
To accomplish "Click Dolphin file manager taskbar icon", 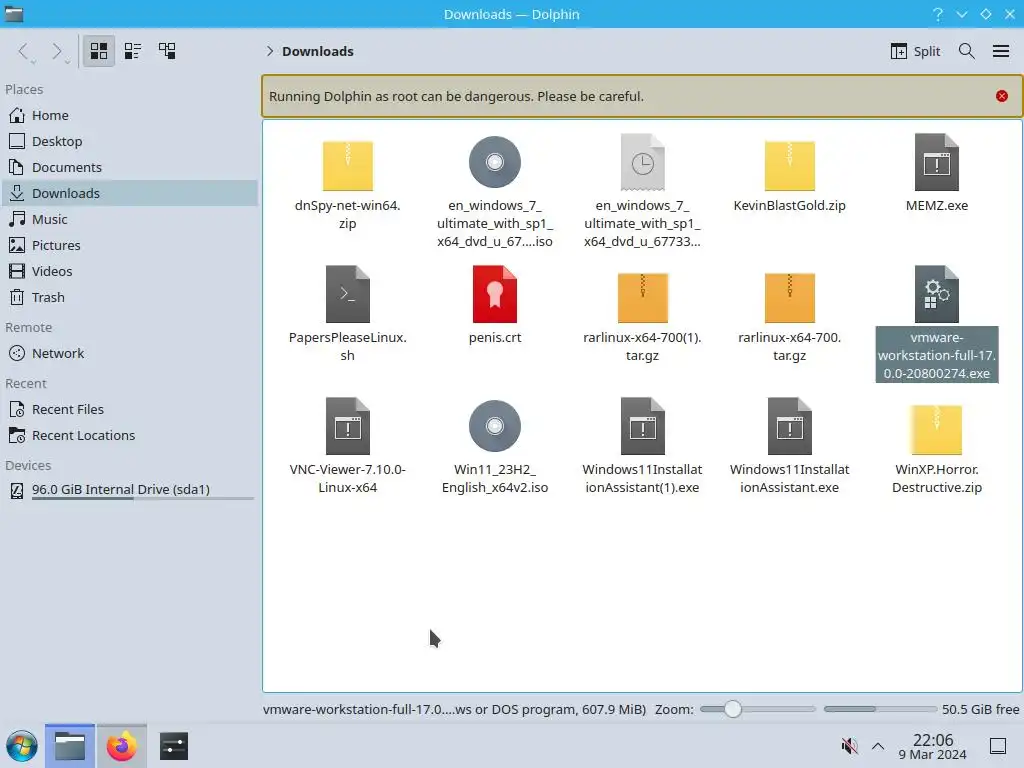I will [70, 746].
